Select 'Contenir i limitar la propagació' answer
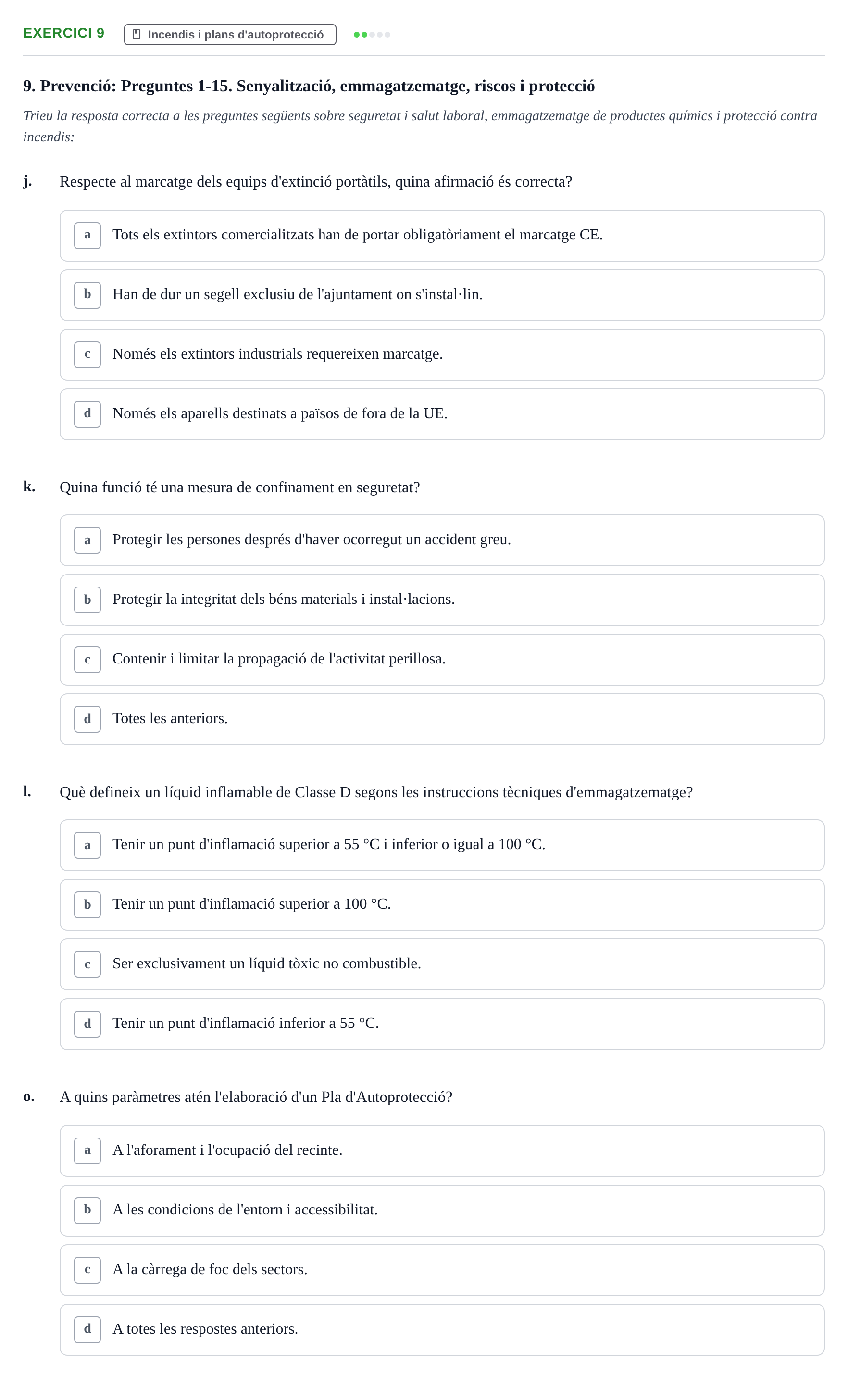 pyautogui.click(x=442, y=660)
